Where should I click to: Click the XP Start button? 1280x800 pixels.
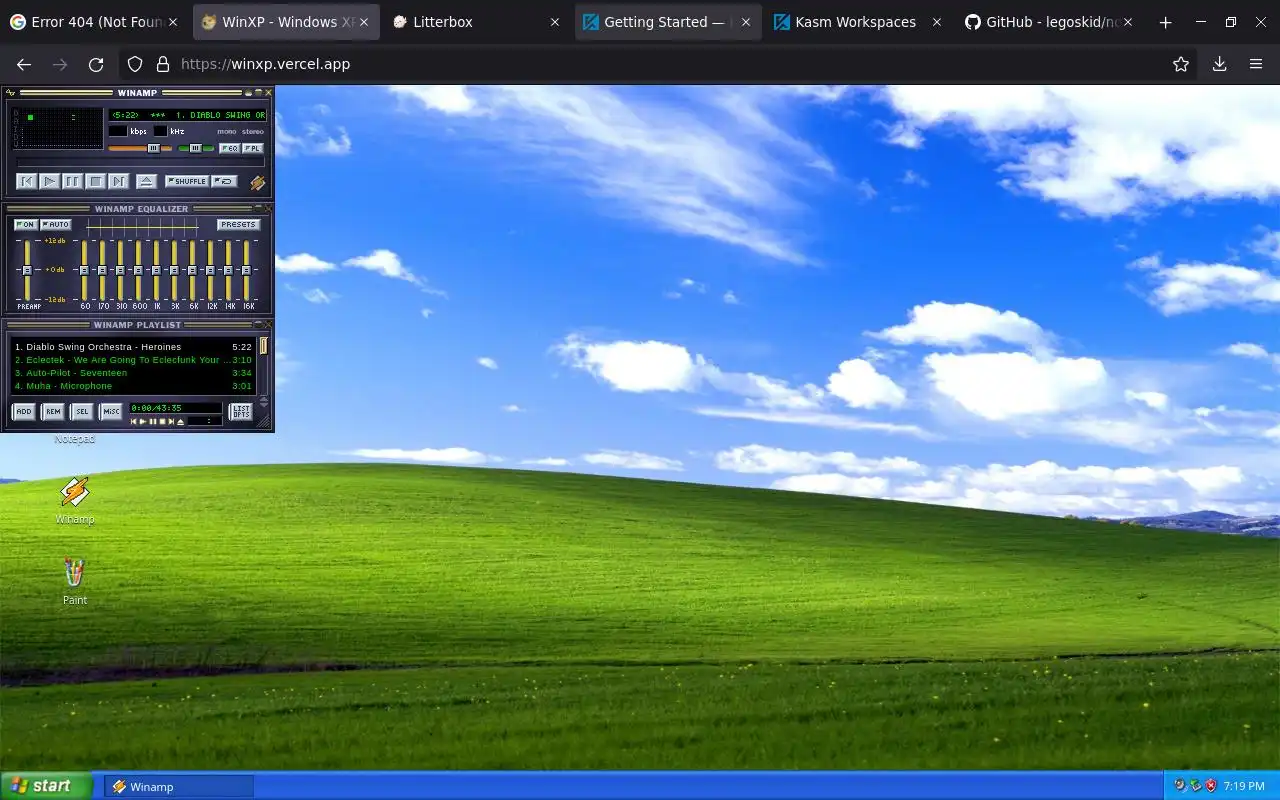pyautogui.click(x=46, y=786)
